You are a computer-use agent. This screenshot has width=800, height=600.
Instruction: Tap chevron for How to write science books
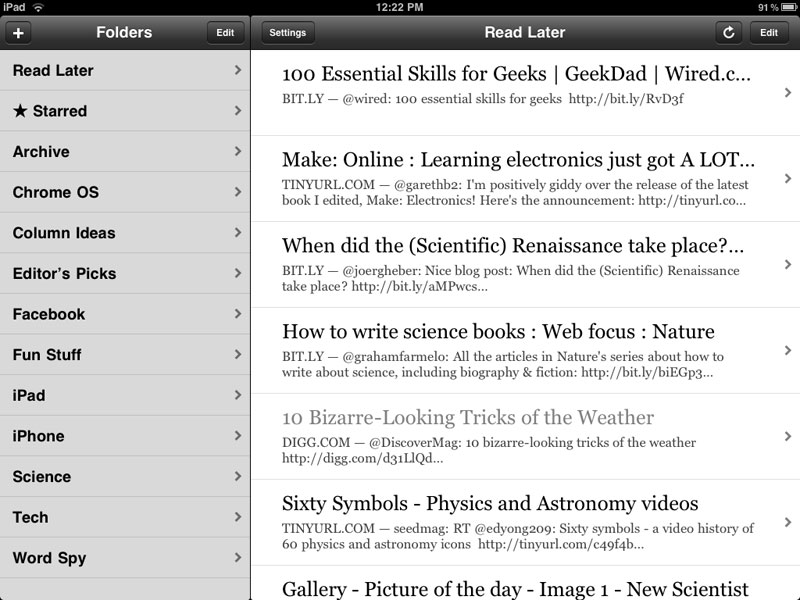[788, 351]
